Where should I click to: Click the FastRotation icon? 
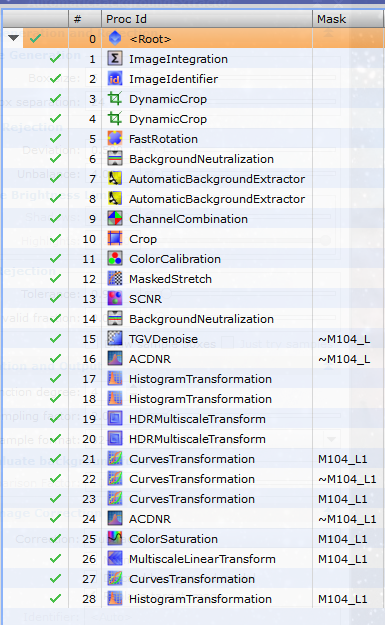[115, 139]
